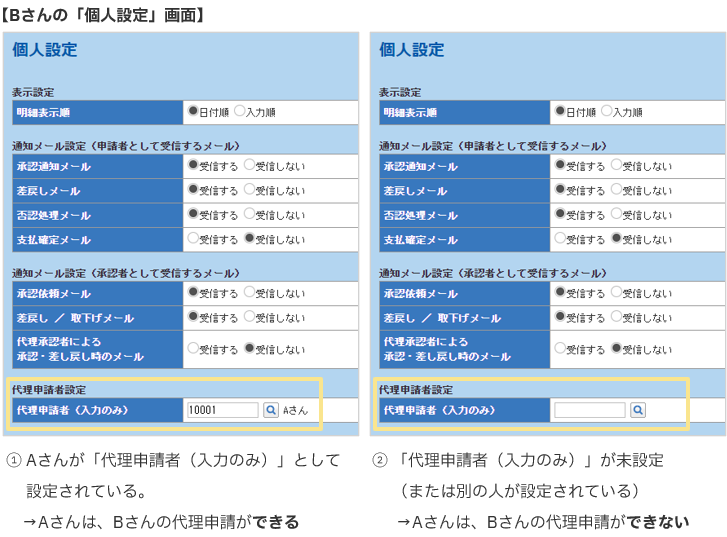Image resolution: width=727 pixels, height=537 pixels.
Task: Select 受信する for 代理承認者 mail in right panel
Action: click(560, 349)
